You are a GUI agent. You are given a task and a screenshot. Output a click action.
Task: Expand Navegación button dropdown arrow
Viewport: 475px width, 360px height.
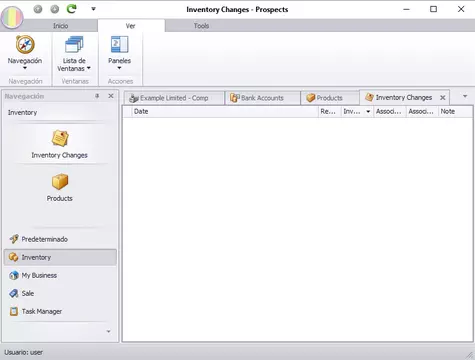(x=25, y=68)
